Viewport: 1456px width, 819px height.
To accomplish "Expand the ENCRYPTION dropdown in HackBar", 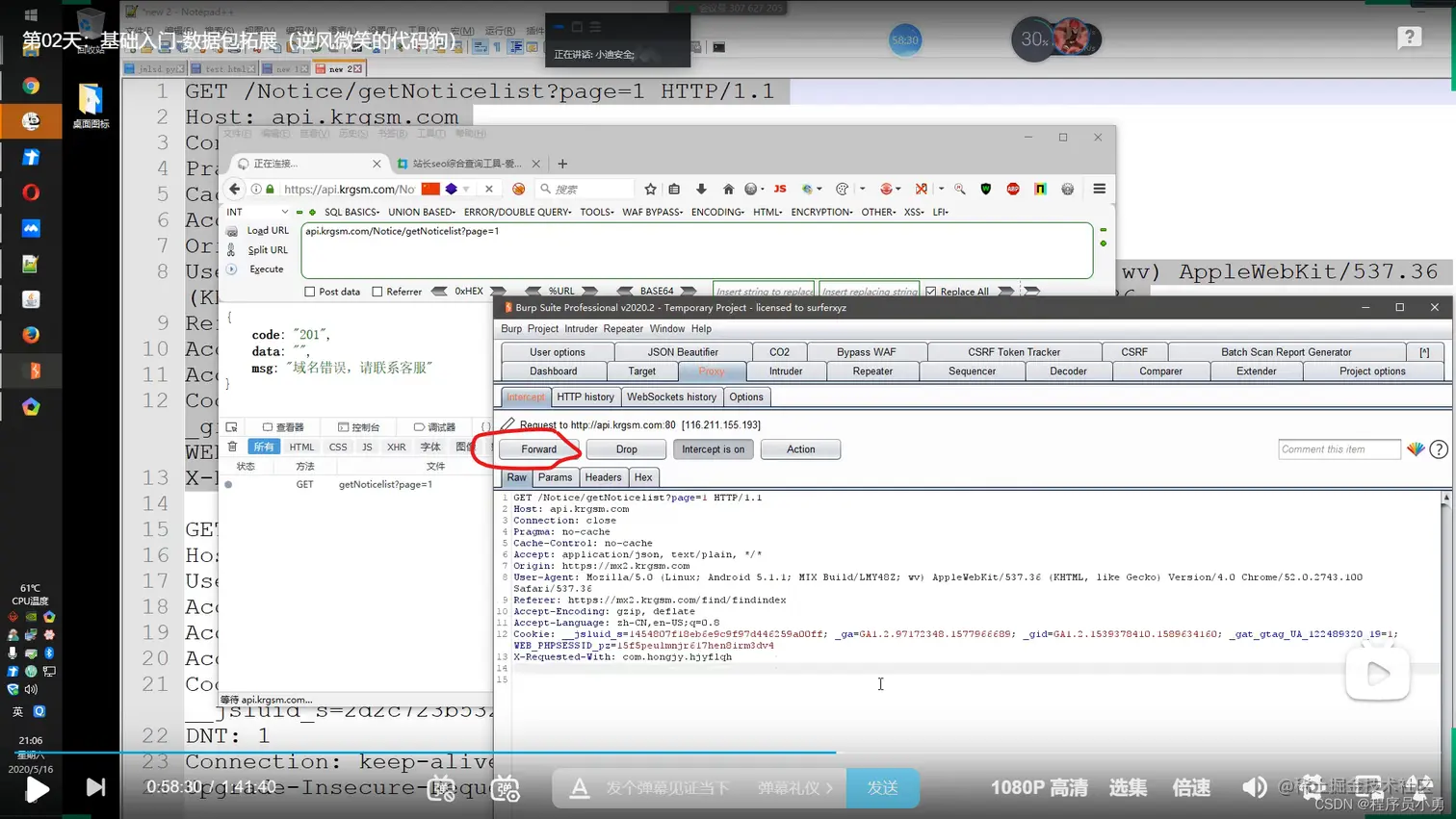I will click(821, 212).
